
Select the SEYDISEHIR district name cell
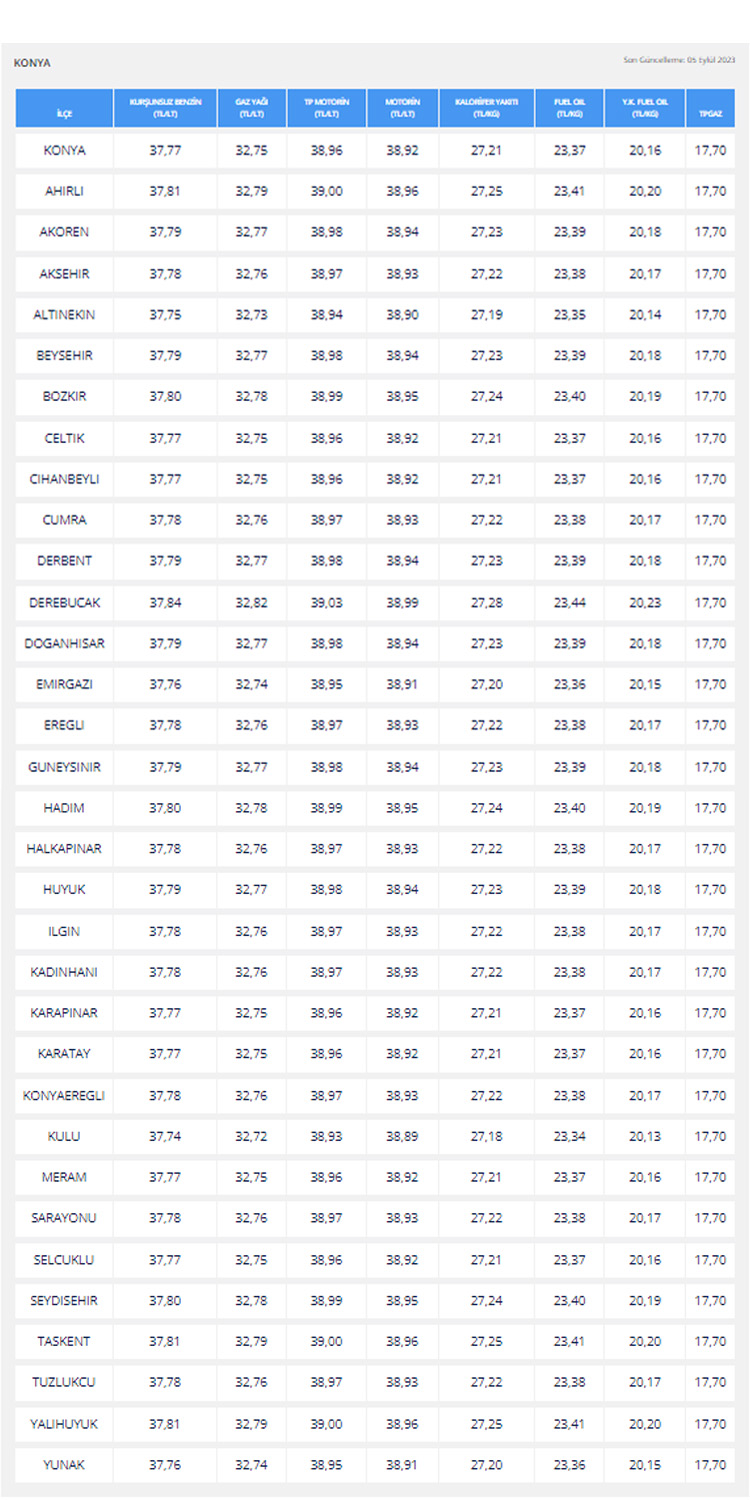[64, 1301]
